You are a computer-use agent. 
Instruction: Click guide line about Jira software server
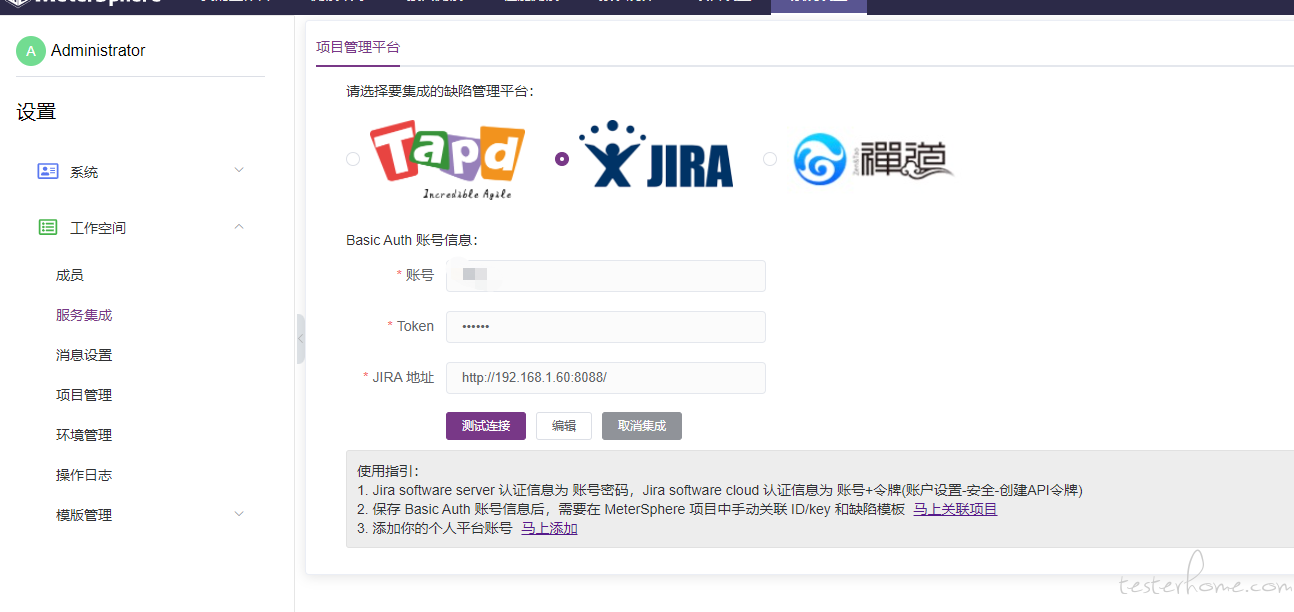[720, 490]
